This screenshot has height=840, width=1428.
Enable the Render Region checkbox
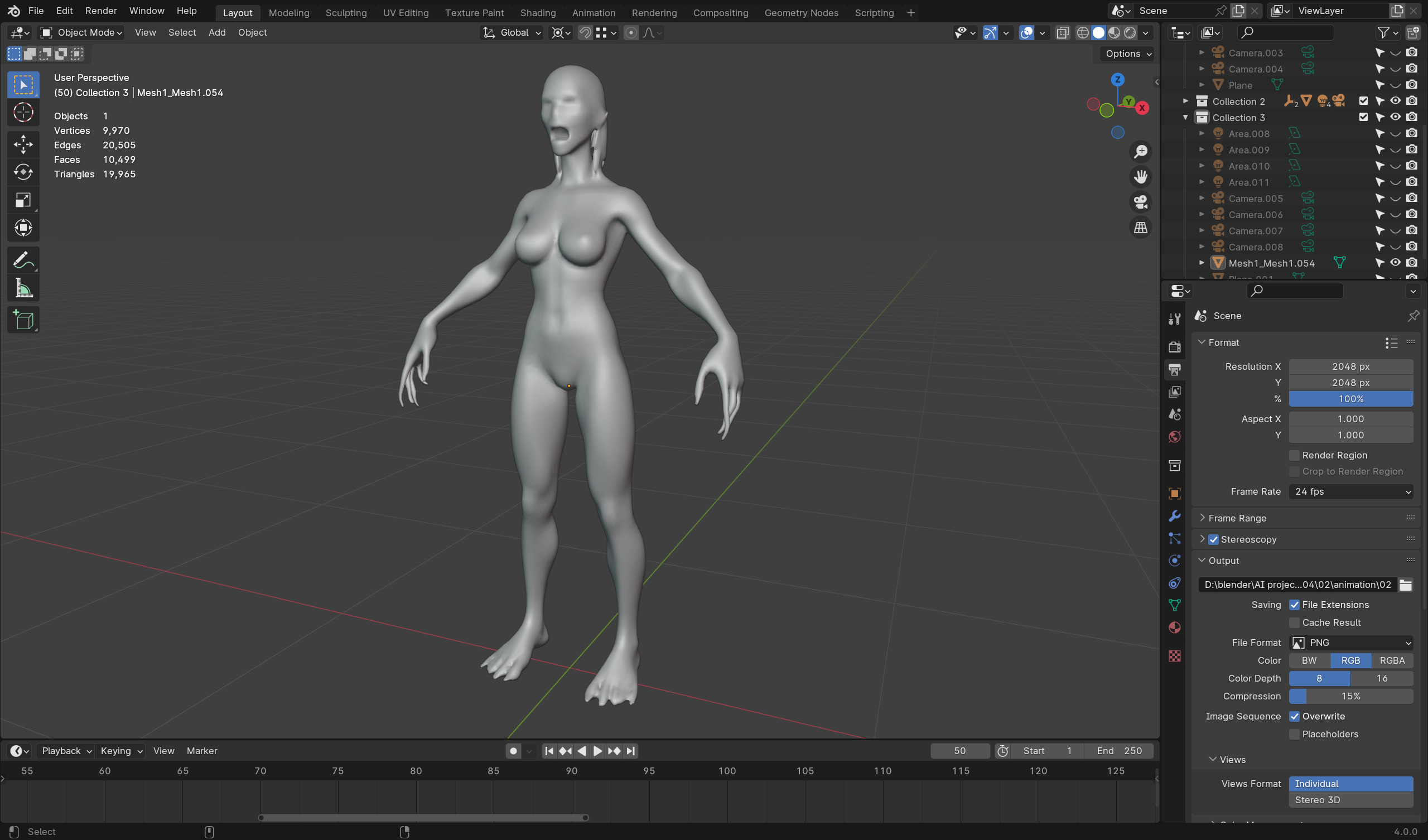1294,455
